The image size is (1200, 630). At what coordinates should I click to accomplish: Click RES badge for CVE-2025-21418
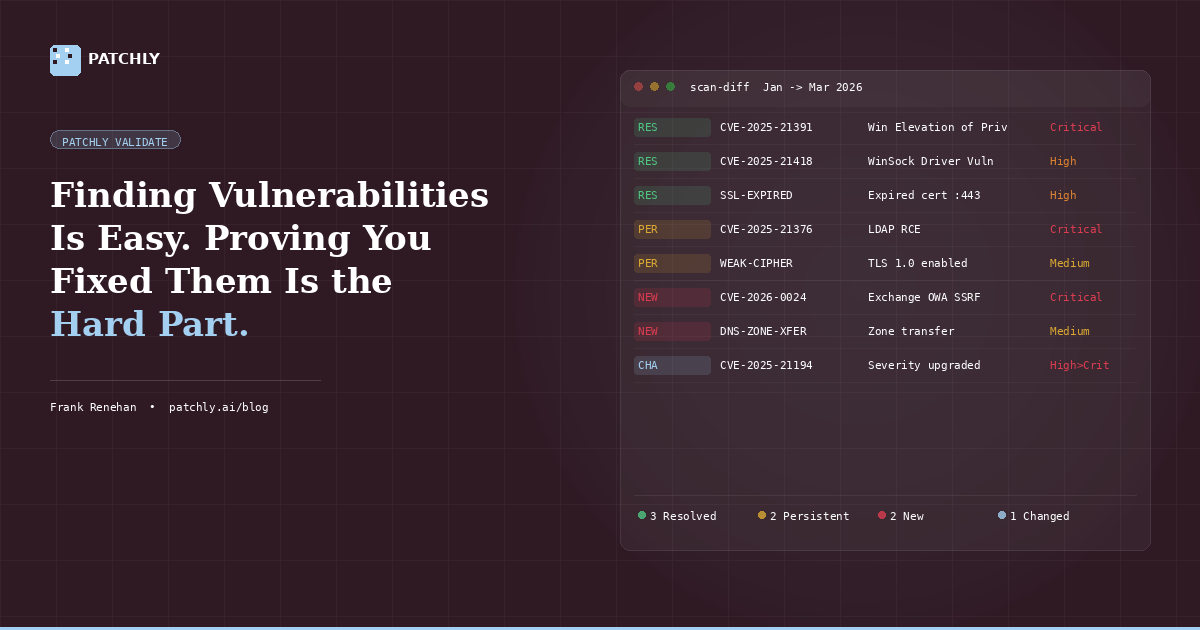tap(672, 161)
